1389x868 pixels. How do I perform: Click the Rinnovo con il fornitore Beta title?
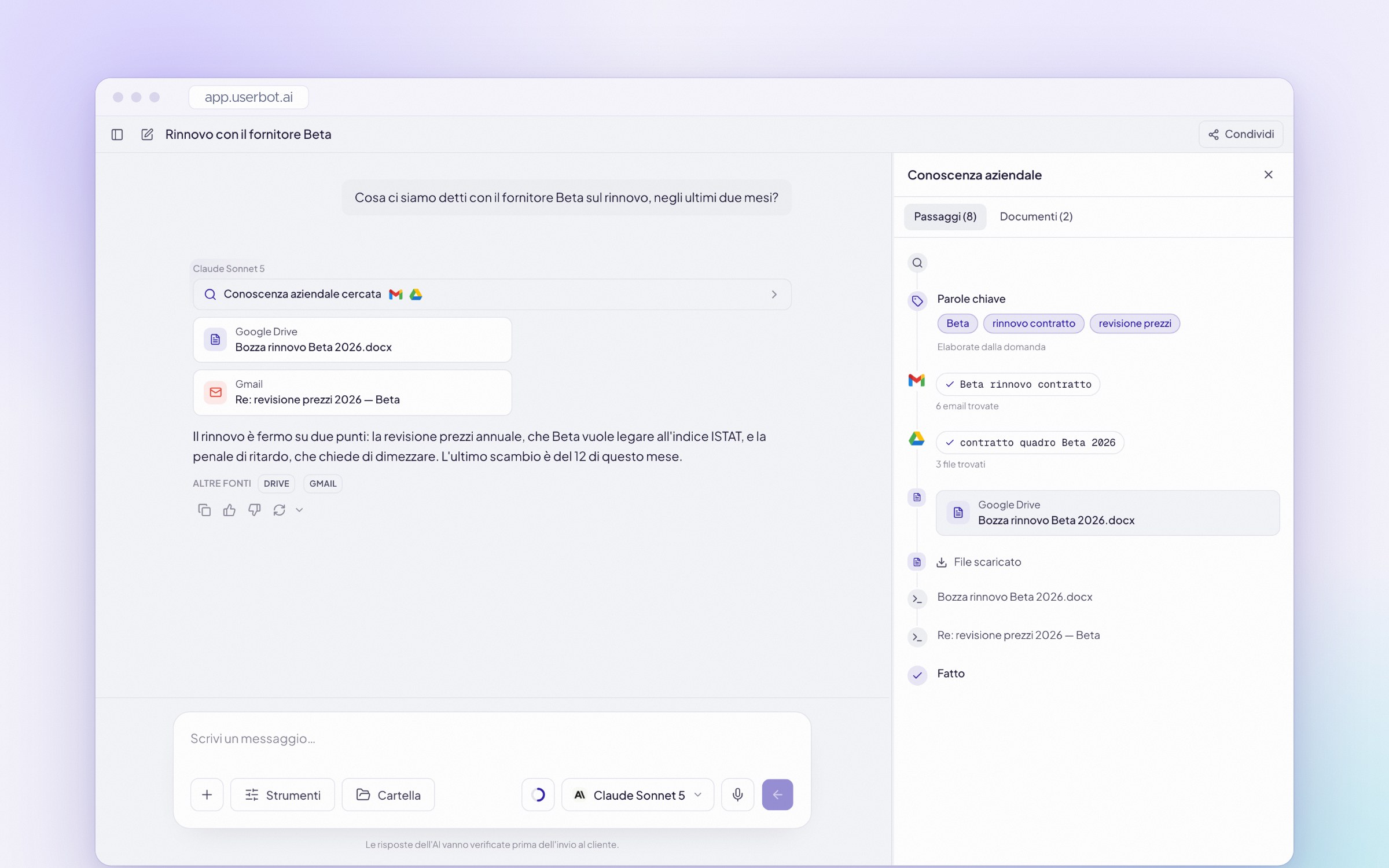coord(248,134)
